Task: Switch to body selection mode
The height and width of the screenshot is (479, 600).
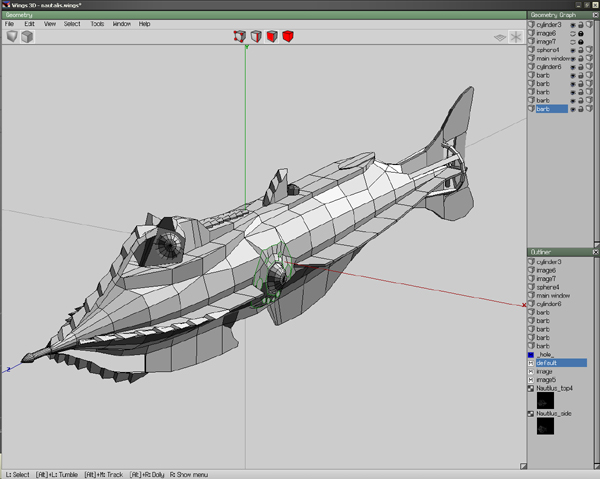Action: pyautogui.click(x=287, y=37)
